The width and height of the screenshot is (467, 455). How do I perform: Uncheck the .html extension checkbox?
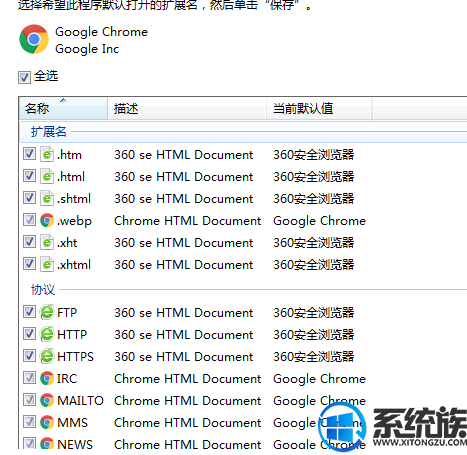pos(29,176)
